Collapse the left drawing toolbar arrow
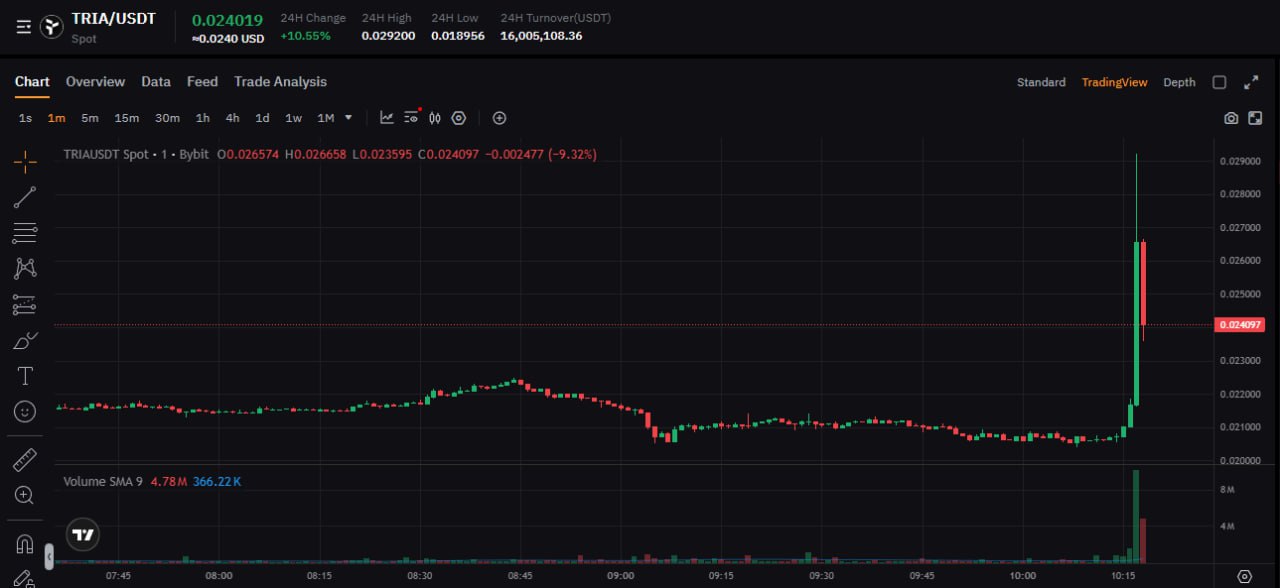The width and height of the screenshot is (1280, 588). coord(49,556)
